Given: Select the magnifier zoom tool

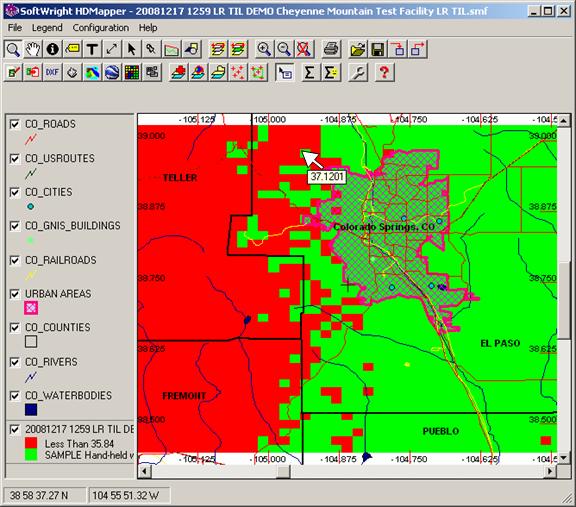Looking at the screenshot, I should coord(13,49).
